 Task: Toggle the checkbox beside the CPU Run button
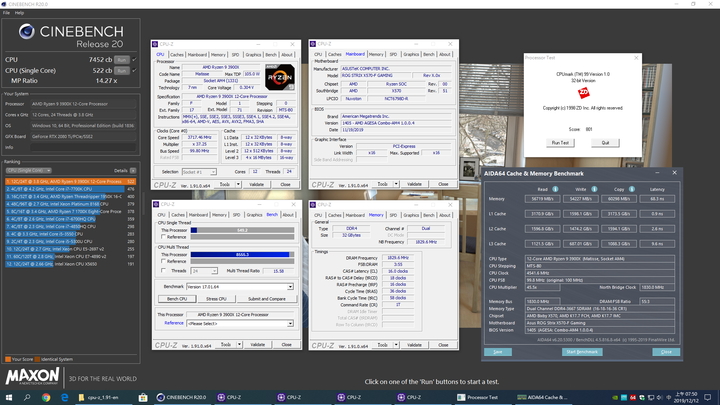pyautogui.click(x=134, y=59)
